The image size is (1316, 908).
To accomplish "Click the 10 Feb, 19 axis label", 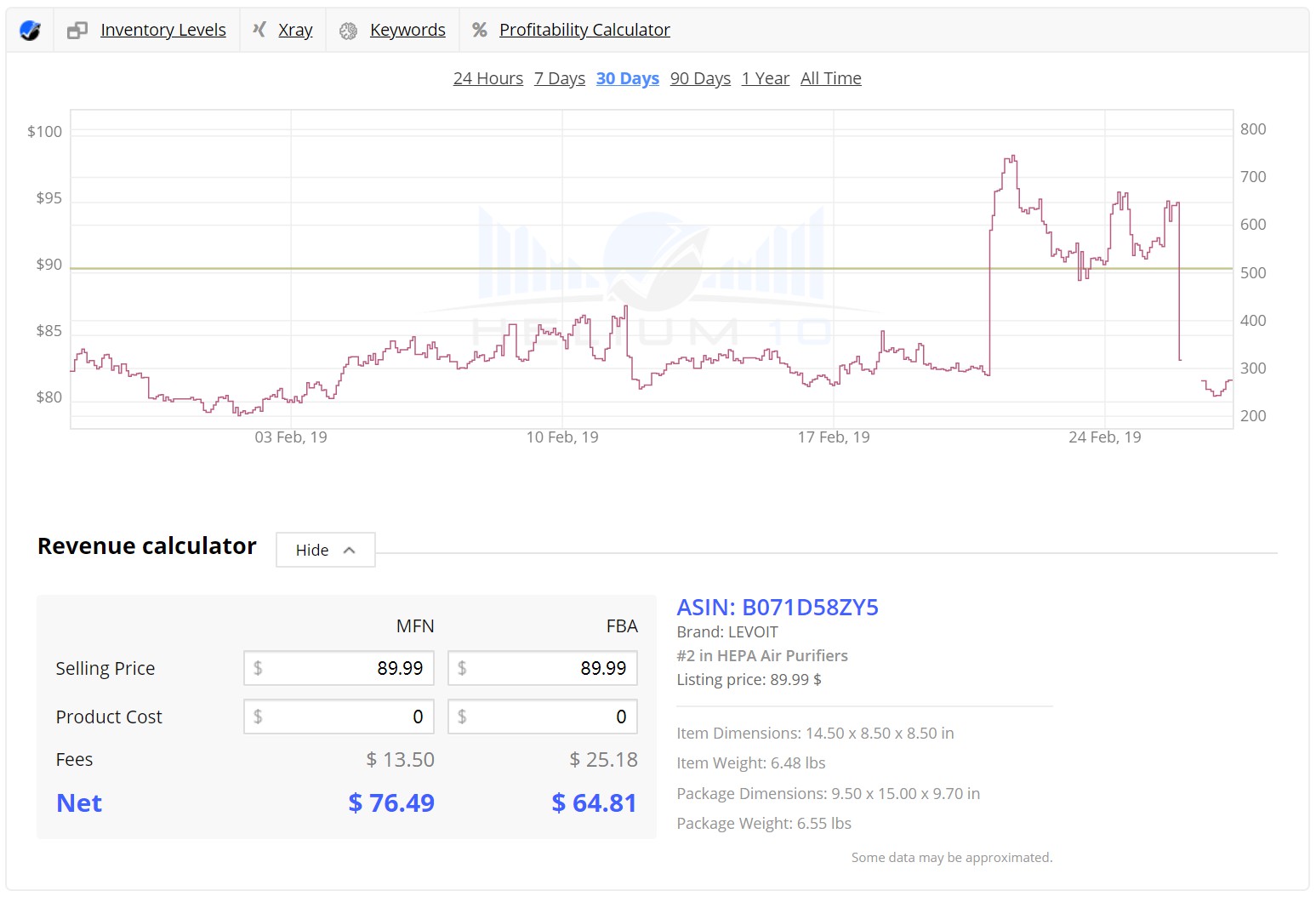I will 562,437.
